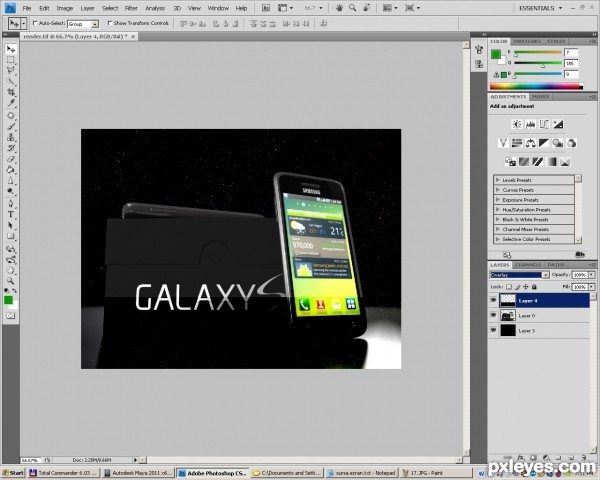Open Windows Start button
The width and height of the screenshot is (600, 480).
click(x=13, y=473)
